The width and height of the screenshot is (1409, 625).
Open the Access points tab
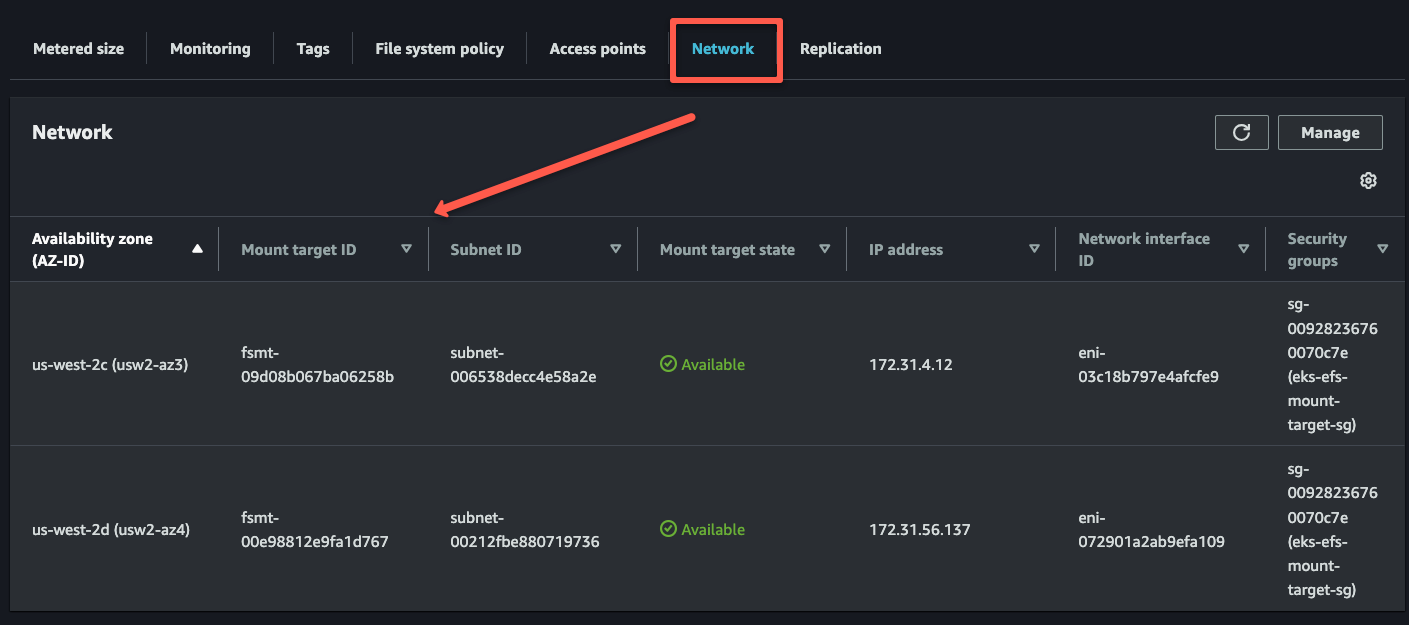[x=597, y=48]
